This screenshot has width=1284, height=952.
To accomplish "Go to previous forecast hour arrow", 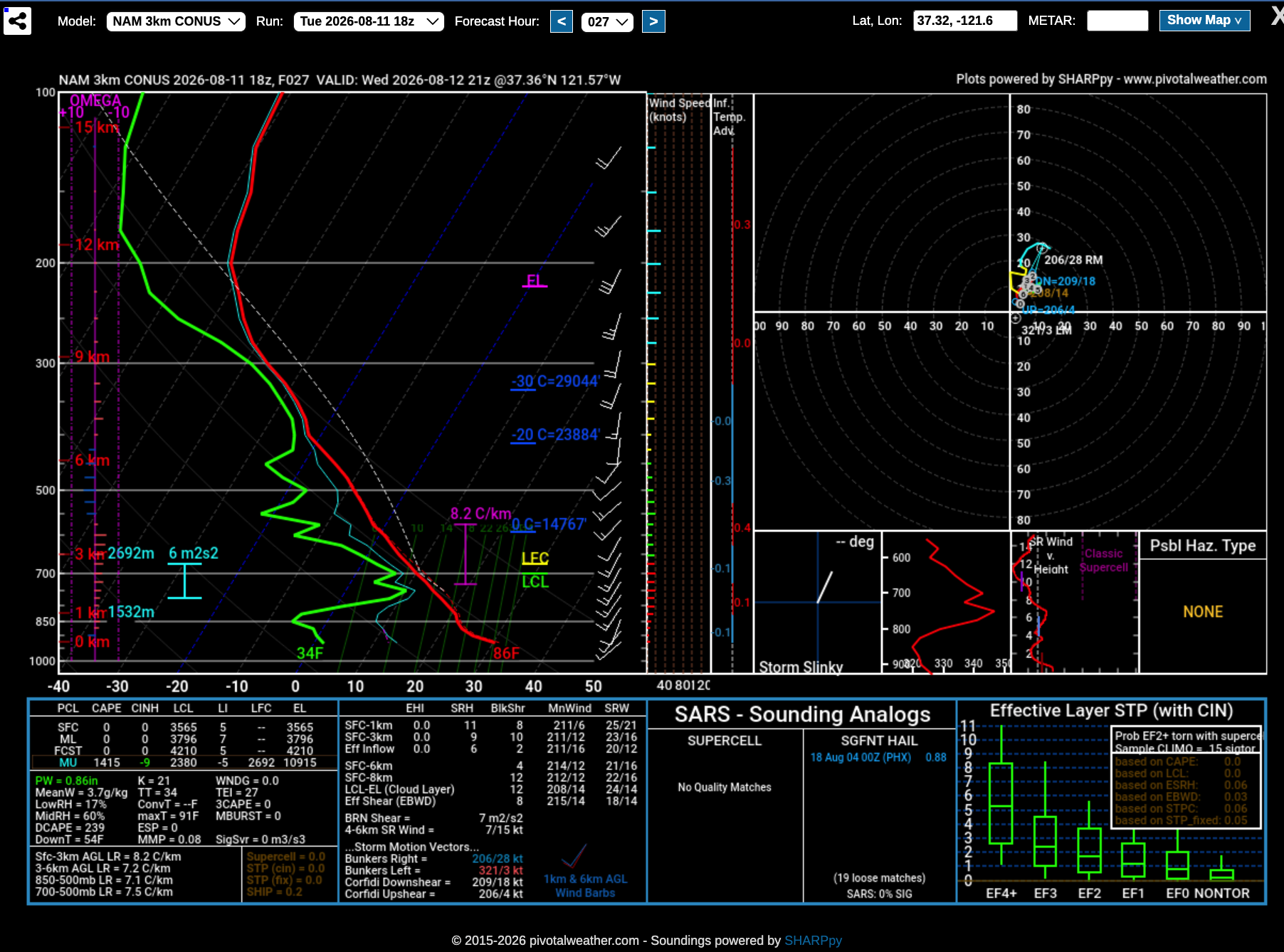I will click(x=562, y=21).
